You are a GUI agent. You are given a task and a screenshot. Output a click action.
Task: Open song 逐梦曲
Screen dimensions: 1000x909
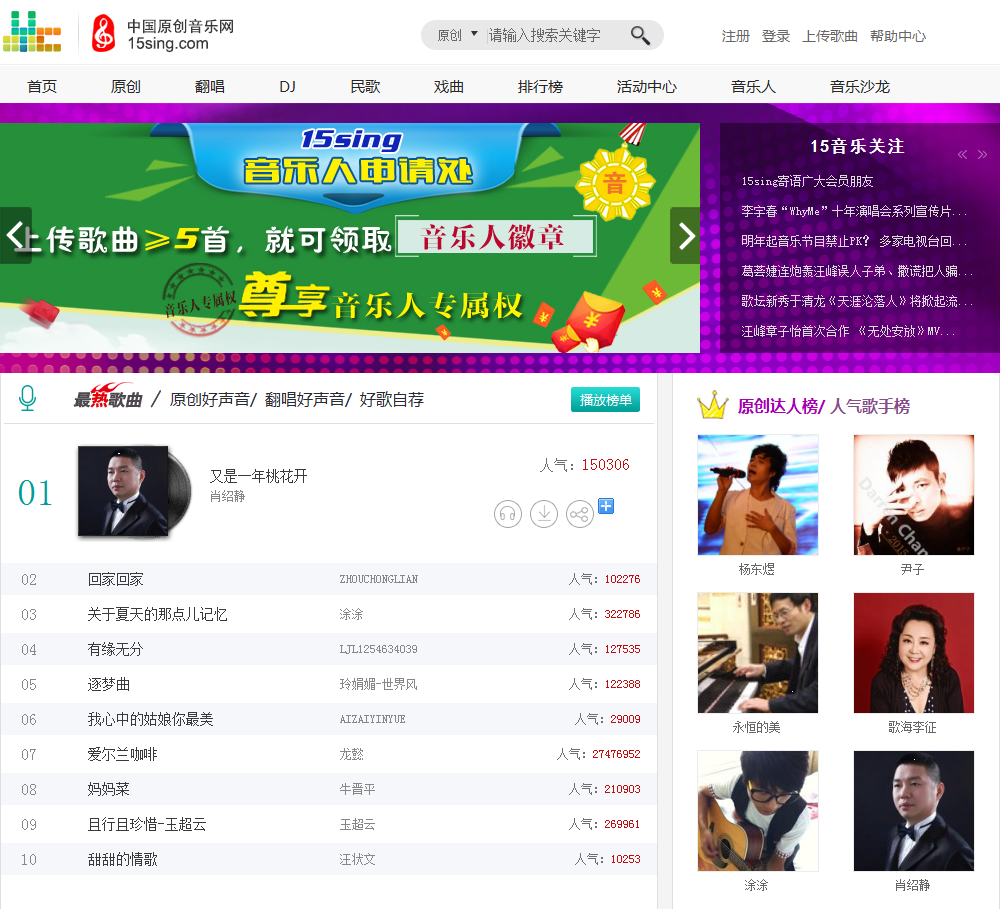point(108,684)
